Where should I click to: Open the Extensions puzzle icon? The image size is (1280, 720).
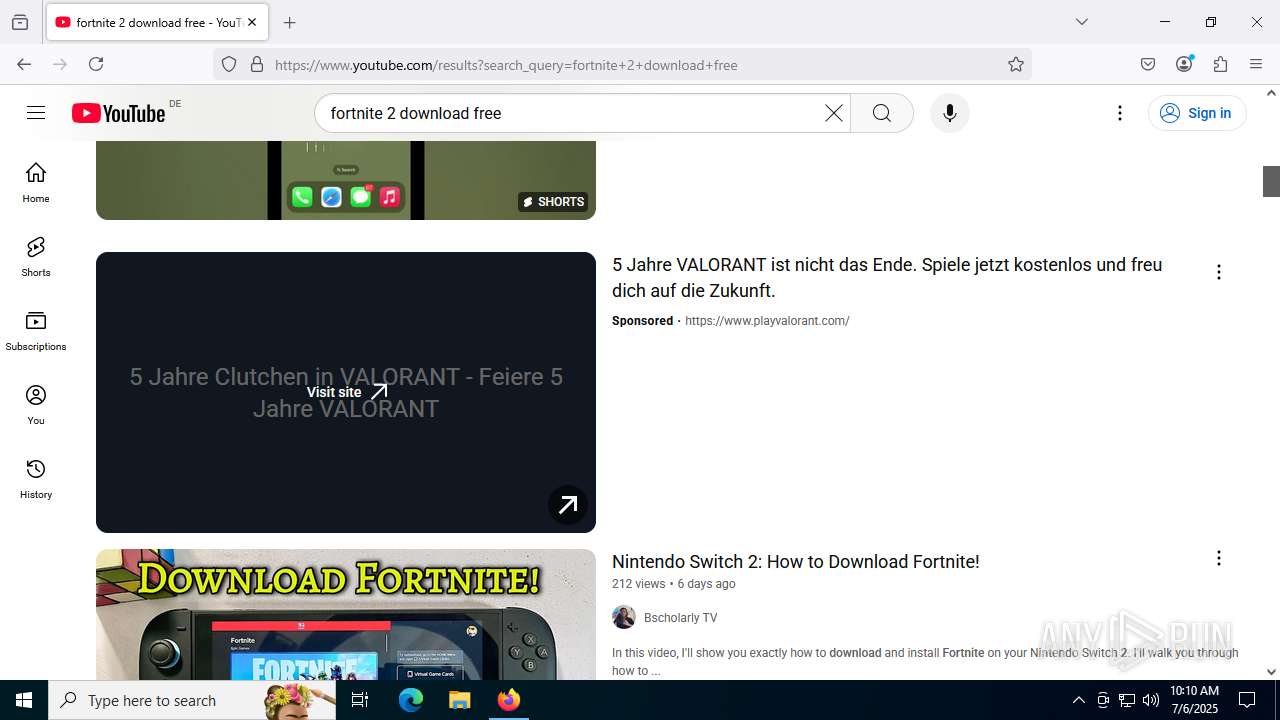[x=1220, y=64]
